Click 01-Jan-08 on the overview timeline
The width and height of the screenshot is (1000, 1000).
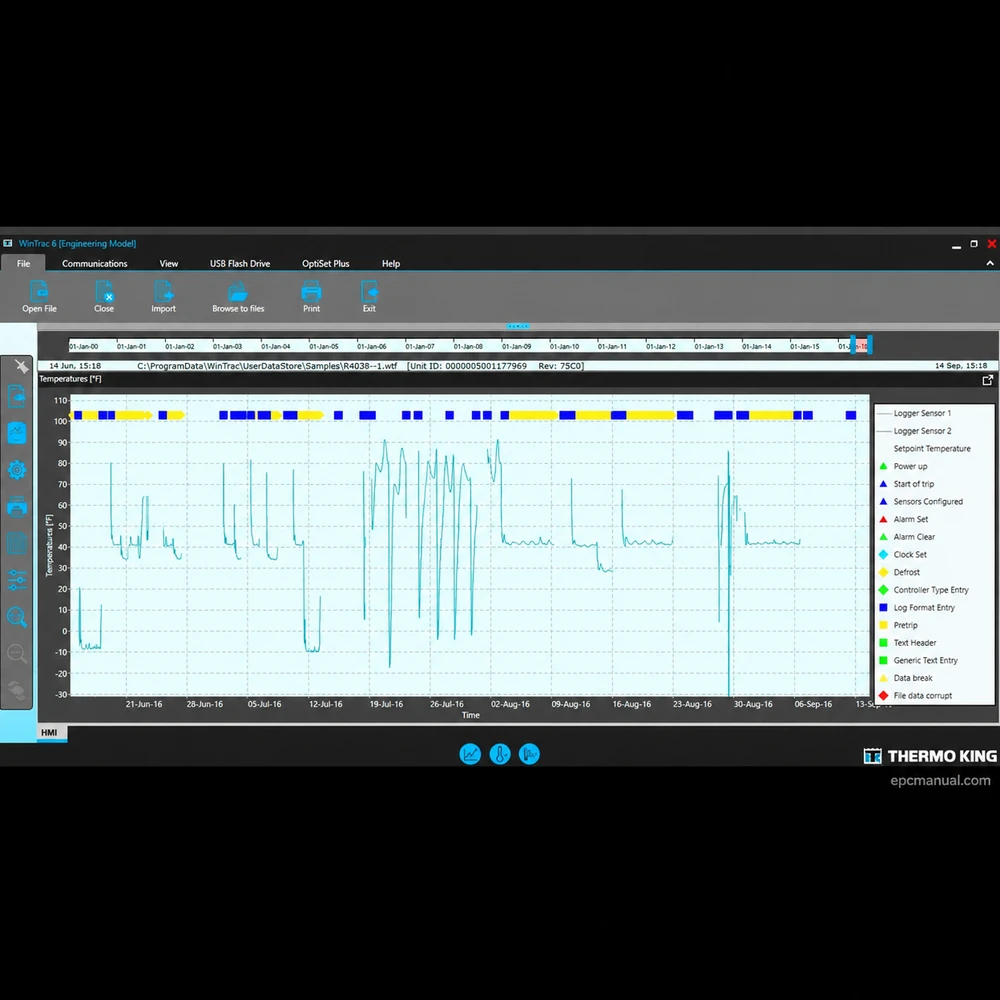pyautogui.click(x=468, y=346)
